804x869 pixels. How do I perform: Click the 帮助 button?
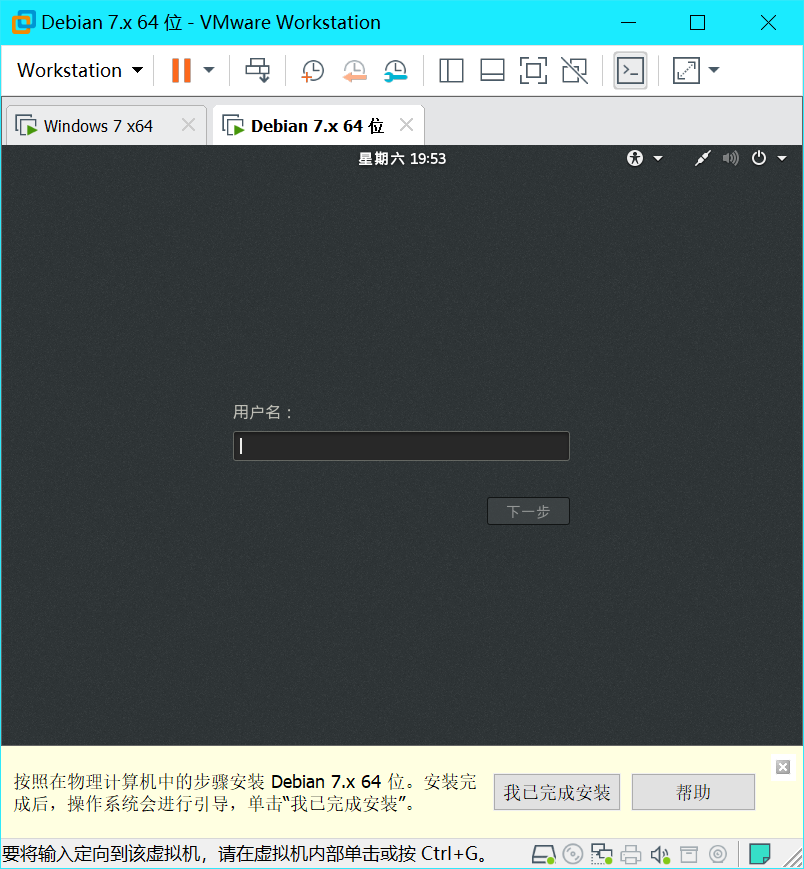point(693,791)
